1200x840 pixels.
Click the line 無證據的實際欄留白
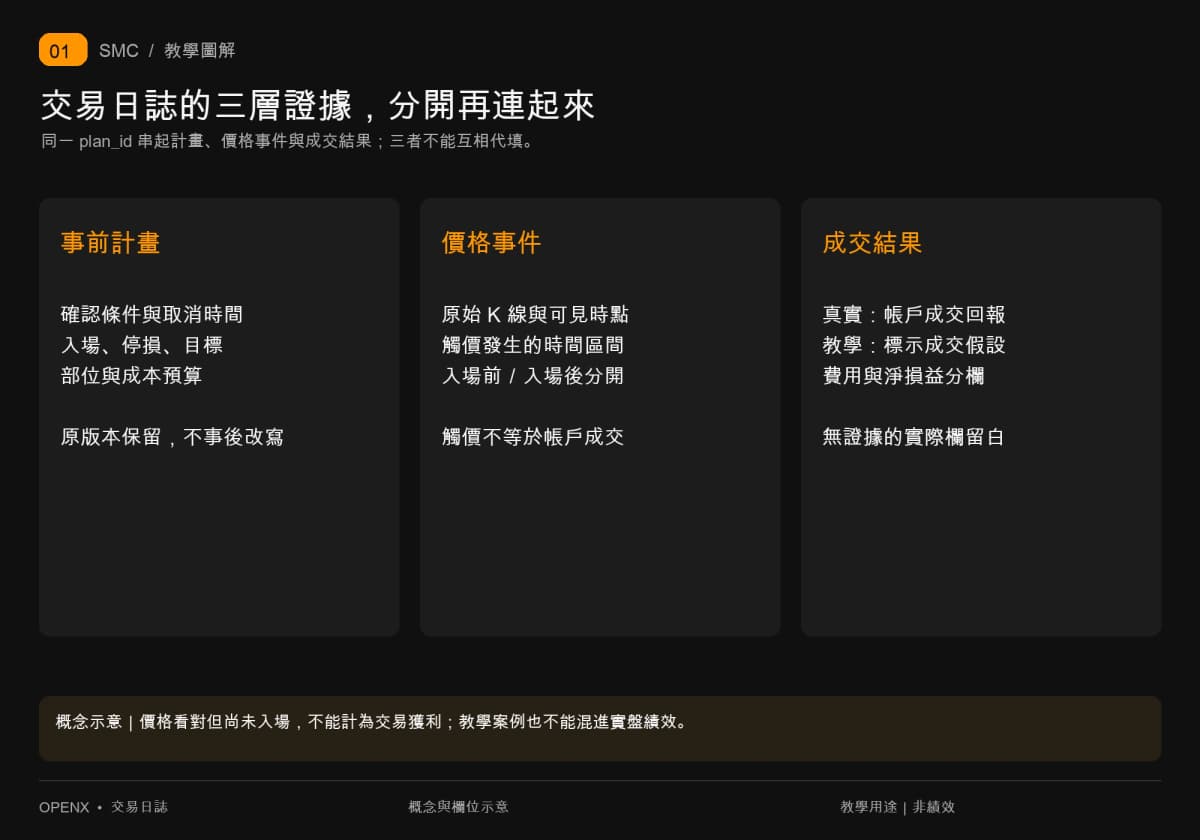[x=914, y=437]
